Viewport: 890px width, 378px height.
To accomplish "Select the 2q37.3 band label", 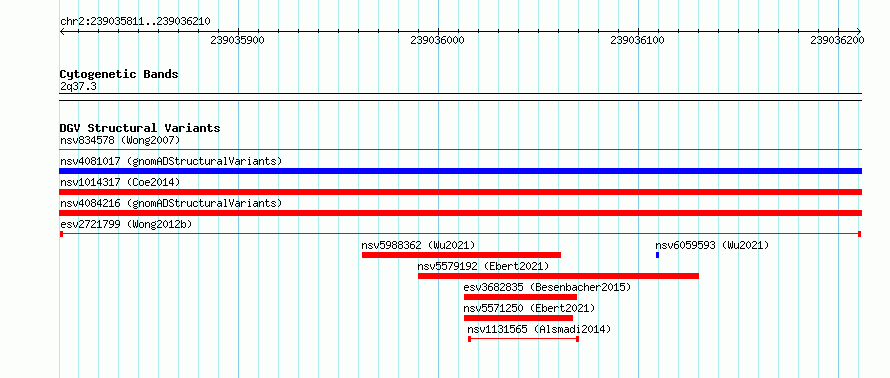I will tap(78, 86).
